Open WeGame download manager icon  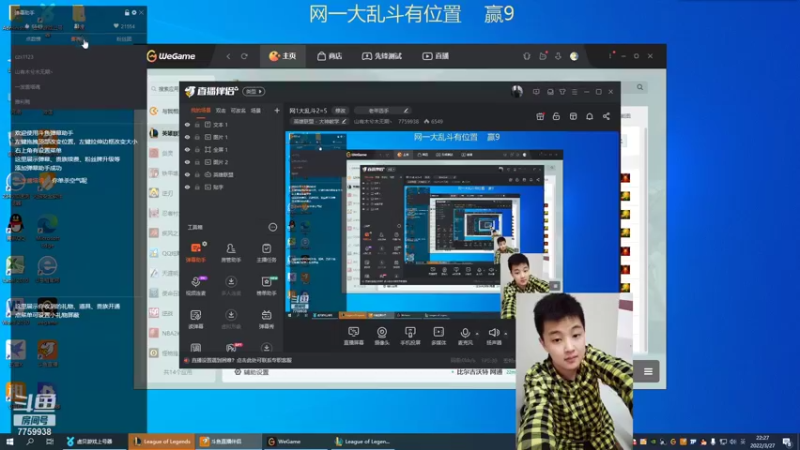point(558,56)
